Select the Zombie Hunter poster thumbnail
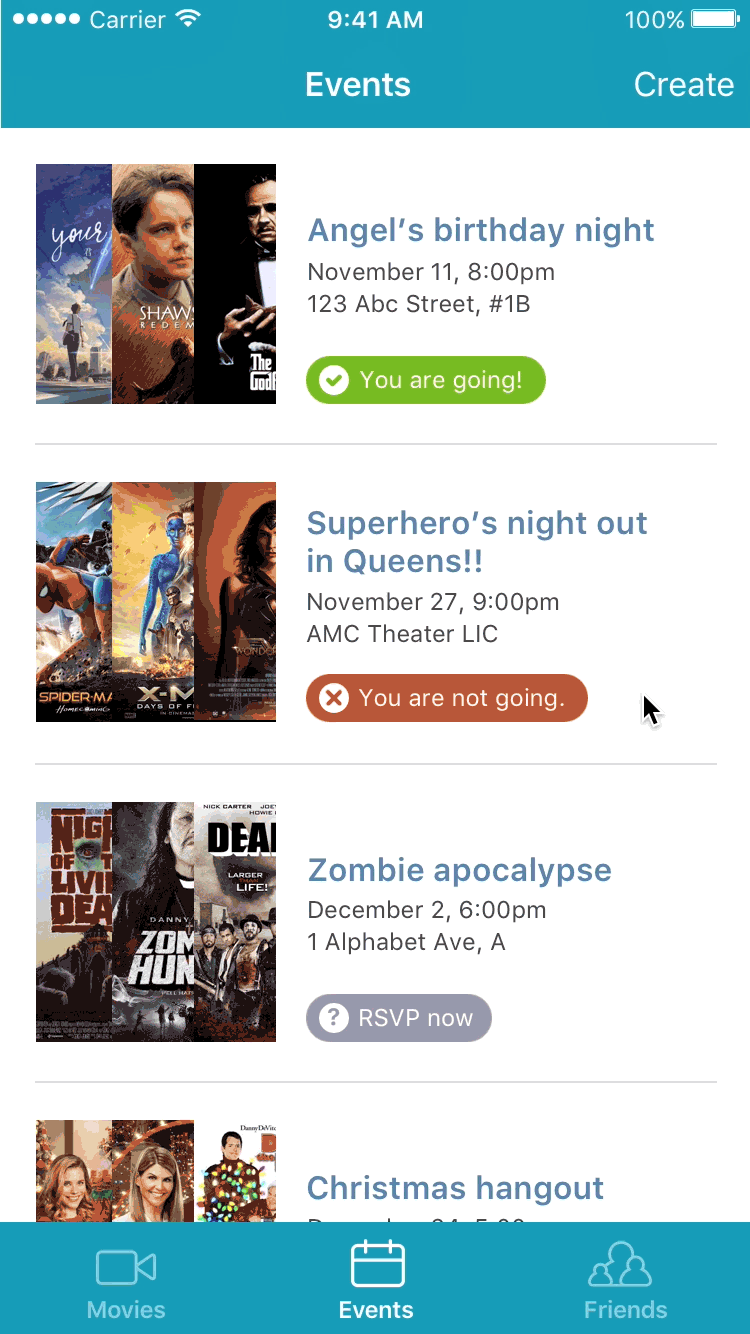Viewport: 750px width, 1334px height. coord(153,922)
